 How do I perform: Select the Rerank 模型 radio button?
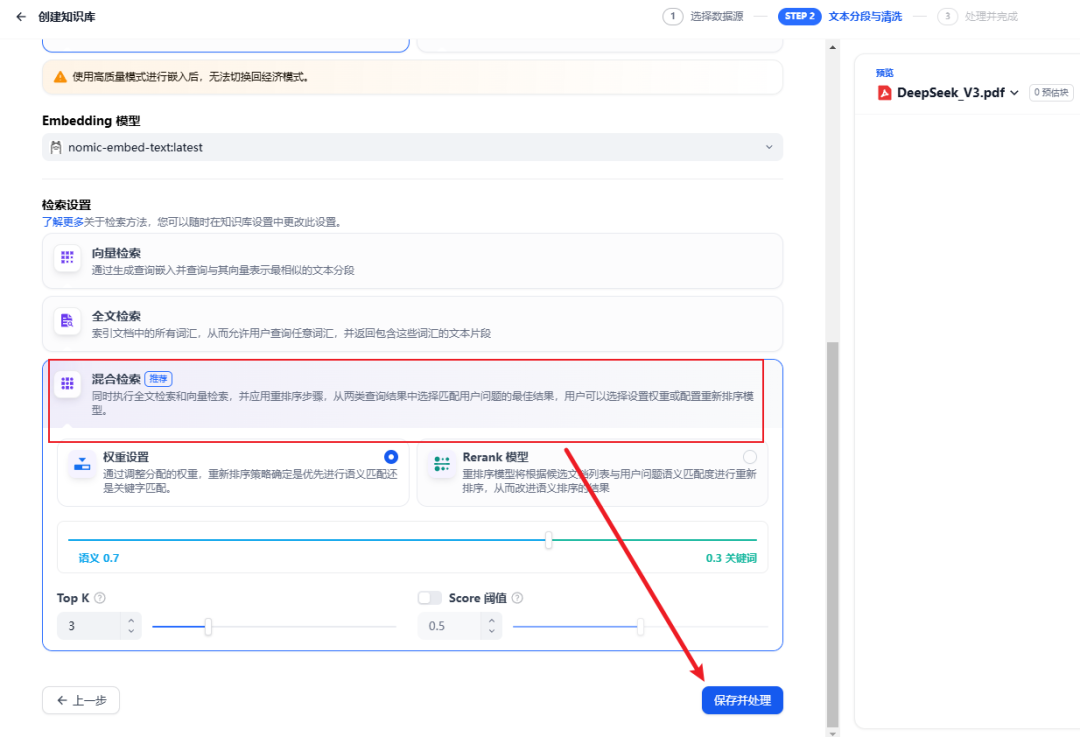(x=750, y=457)
